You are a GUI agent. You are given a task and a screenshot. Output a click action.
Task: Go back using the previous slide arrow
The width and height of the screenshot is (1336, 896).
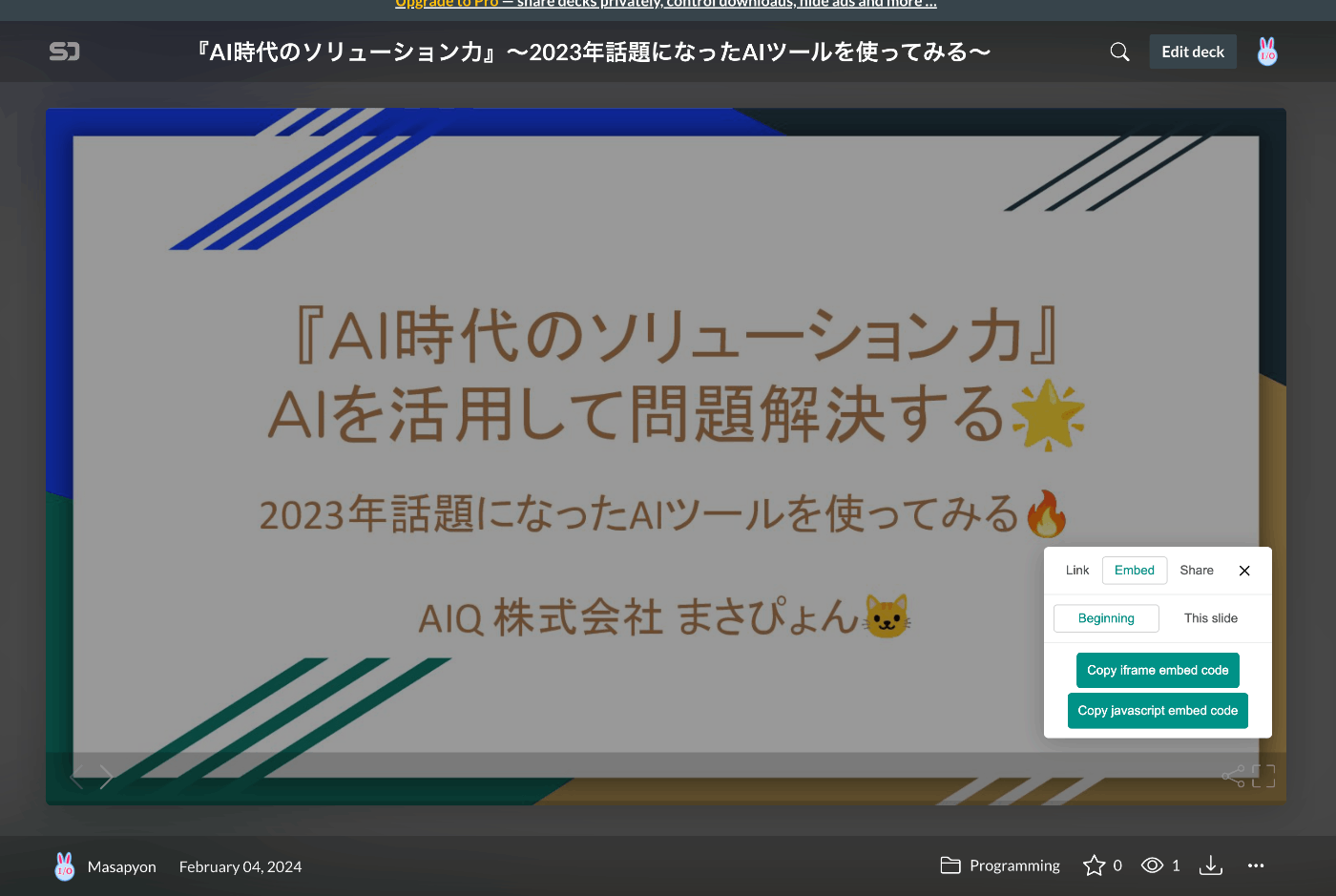pyautogui.click(x=78, y=777)
